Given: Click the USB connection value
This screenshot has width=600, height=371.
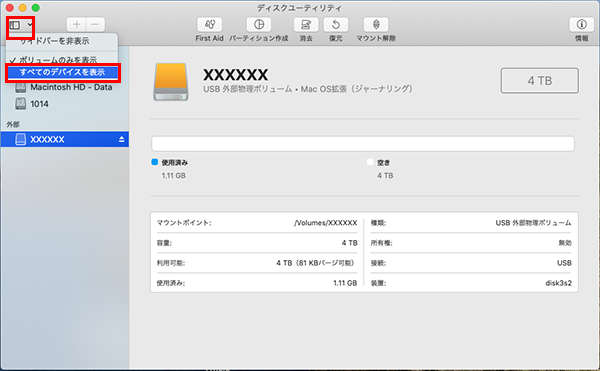Looking at the screenshot, I should point(564,263).
